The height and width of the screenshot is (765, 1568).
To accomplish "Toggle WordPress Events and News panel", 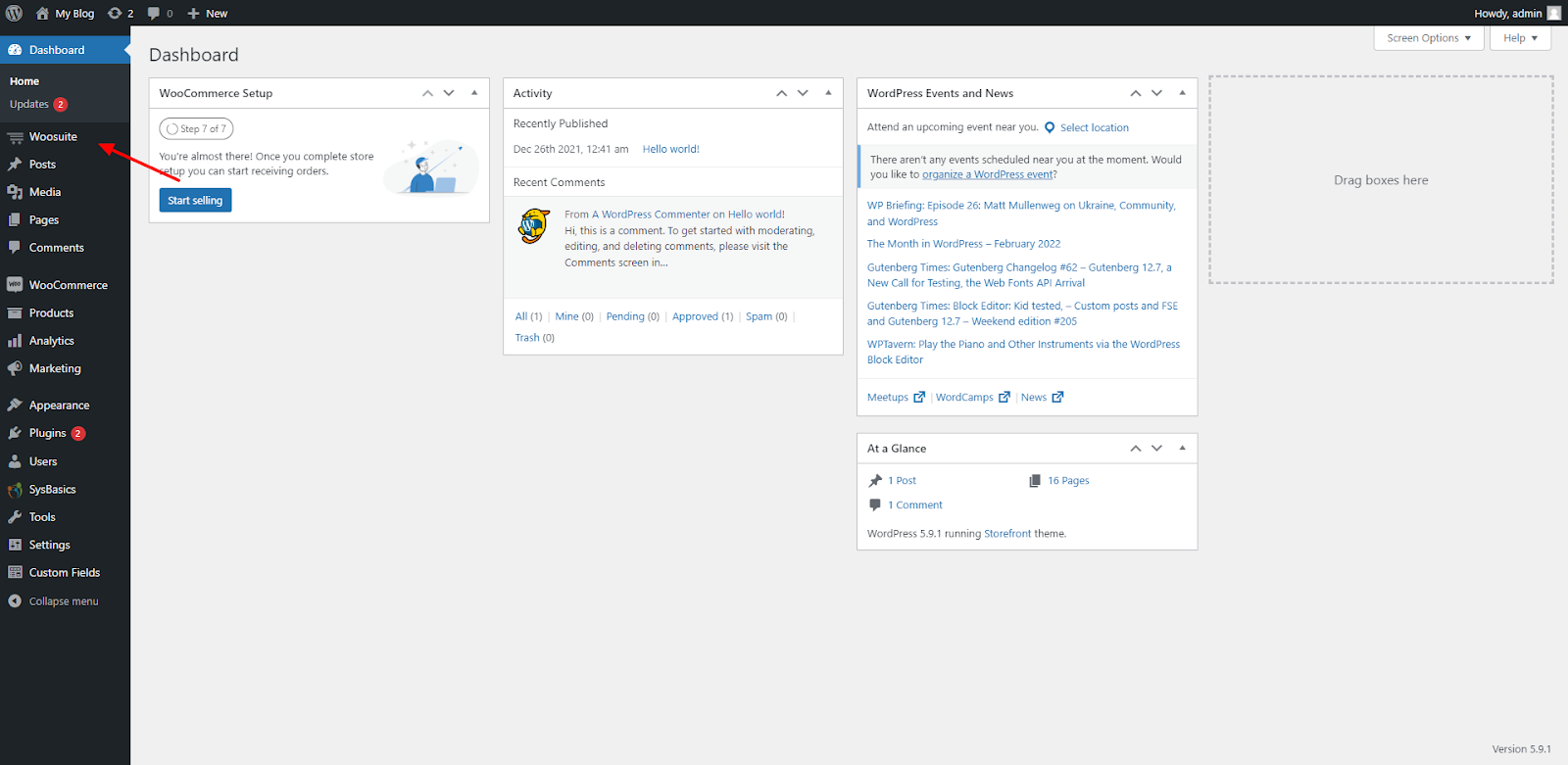I will 1182,93.
